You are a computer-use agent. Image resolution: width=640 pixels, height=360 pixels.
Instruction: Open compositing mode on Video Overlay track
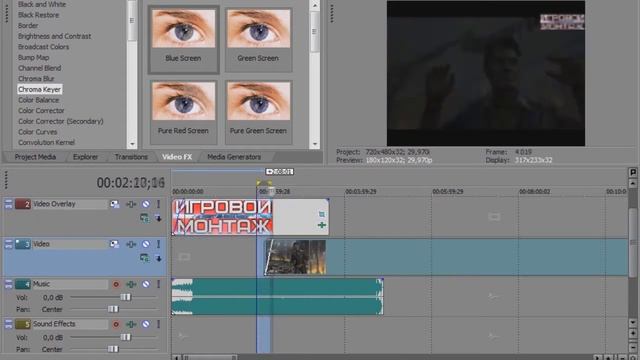[x=144, y=218]
